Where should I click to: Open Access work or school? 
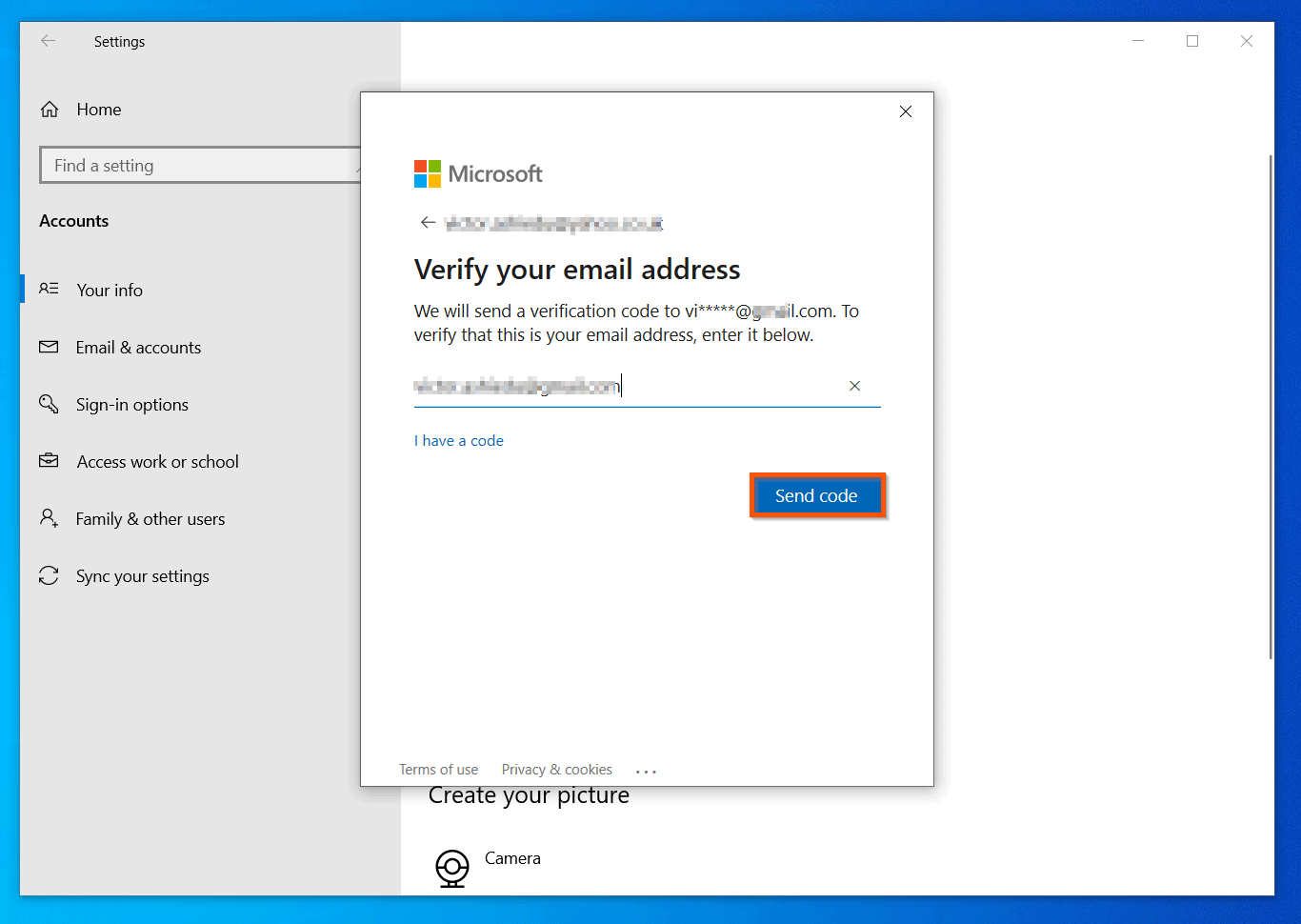pyautogui.click(x=158, y=462)
